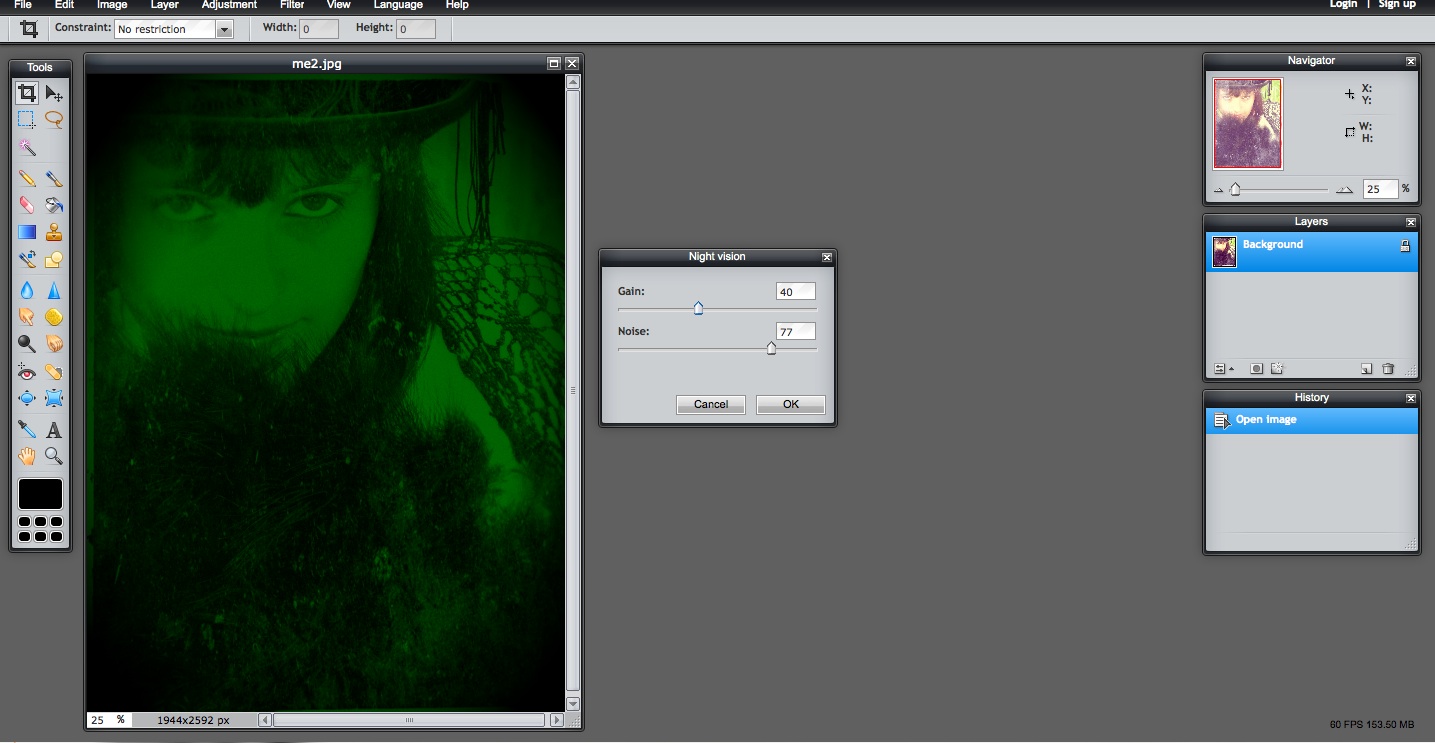Open the Adjustment menu
The width and height of the screenshot is (1435, 743).
(229, 5)
